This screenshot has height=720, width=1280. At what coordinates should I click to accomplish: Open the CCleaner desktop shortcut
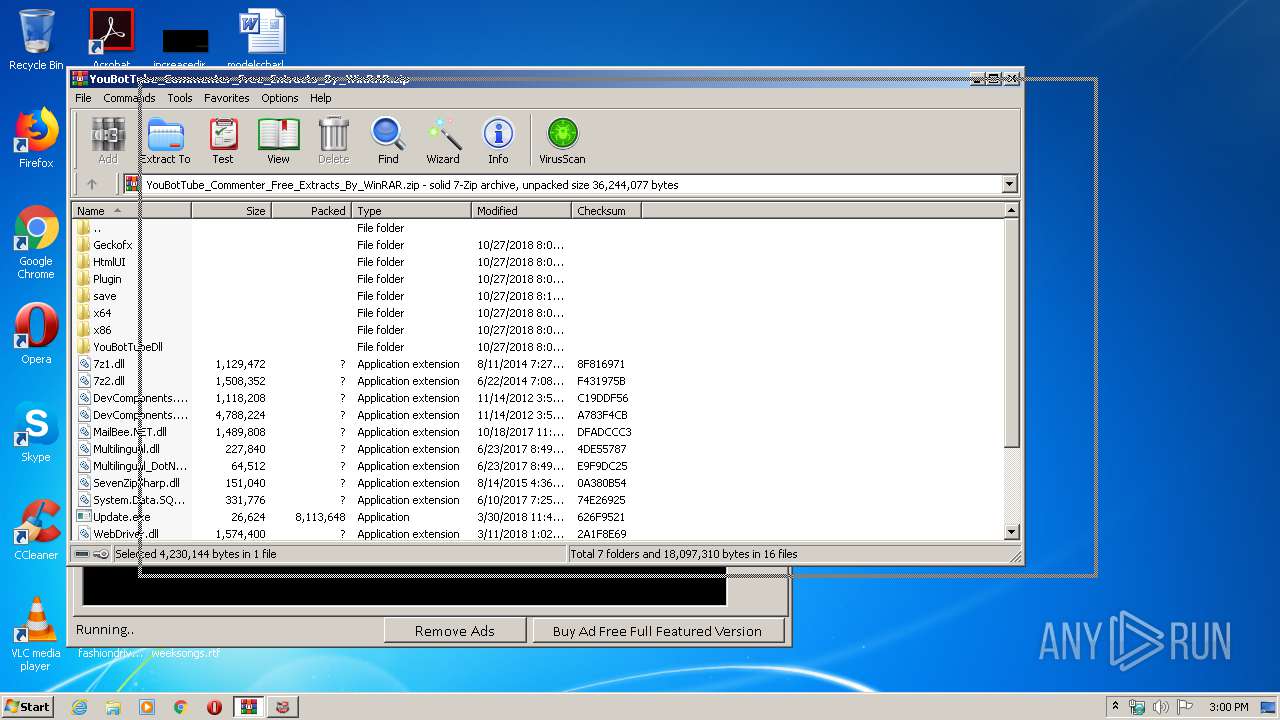click(x=36, y=530)
